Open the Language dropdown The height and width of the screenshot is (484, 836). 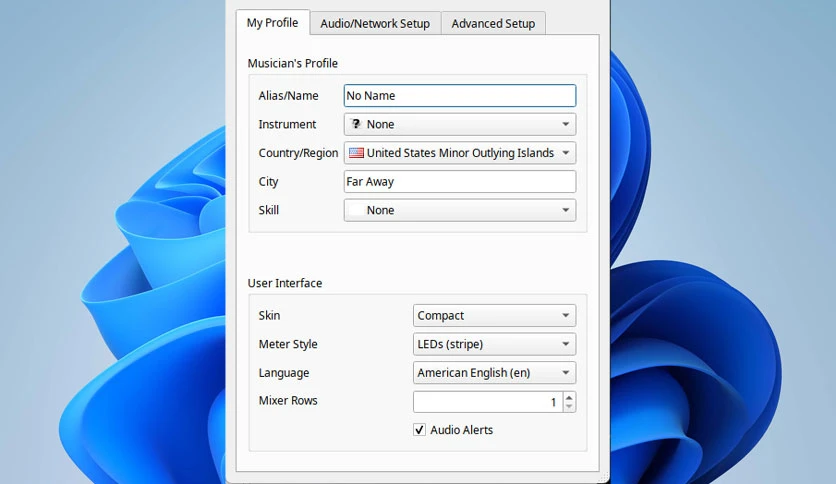(x=494, y=373)
